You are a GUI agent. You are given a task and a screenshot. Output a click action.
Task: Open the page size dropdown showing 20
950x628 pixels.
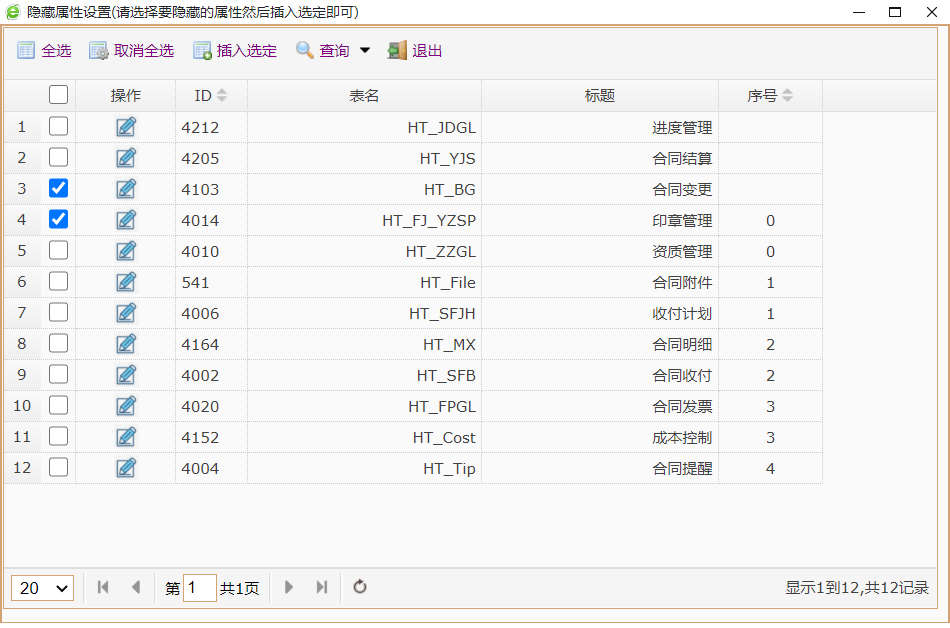point(42,588)
